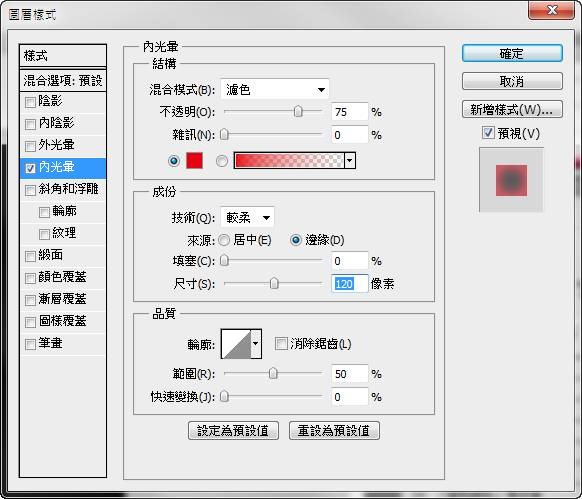Open the 輪廓 contour picker dropdown arrow
This screenshot has width=582, height=499.
point(256,344)
